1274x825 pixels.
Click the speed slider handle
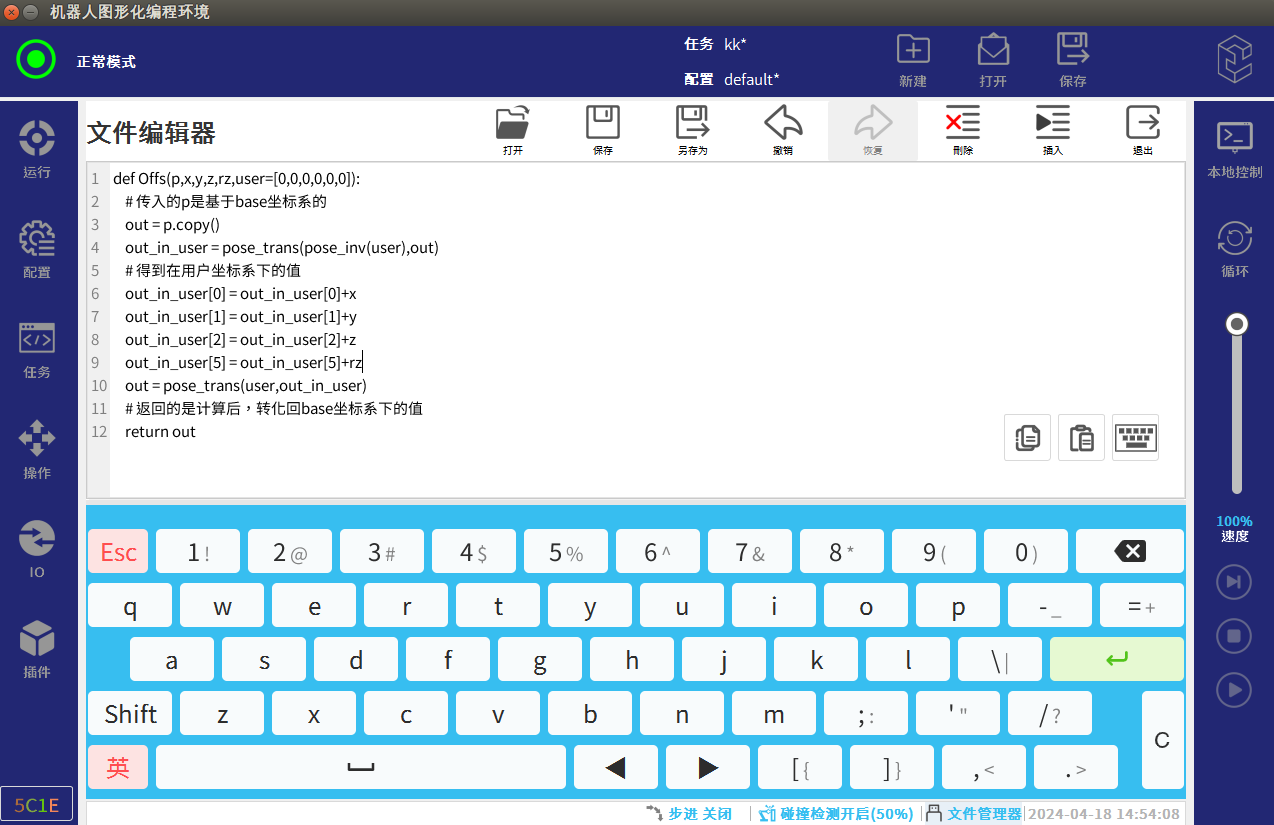tap(1237, 324)
